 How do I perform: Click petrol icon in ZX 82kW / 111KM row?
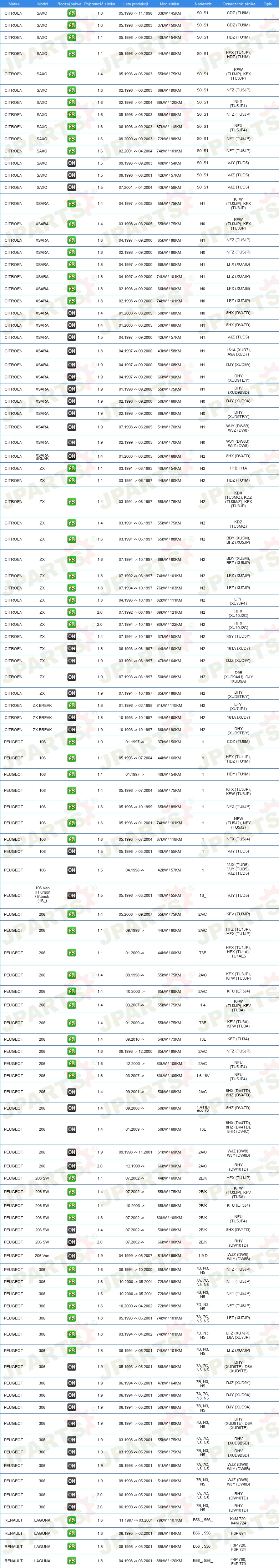(x=72, y=600)
